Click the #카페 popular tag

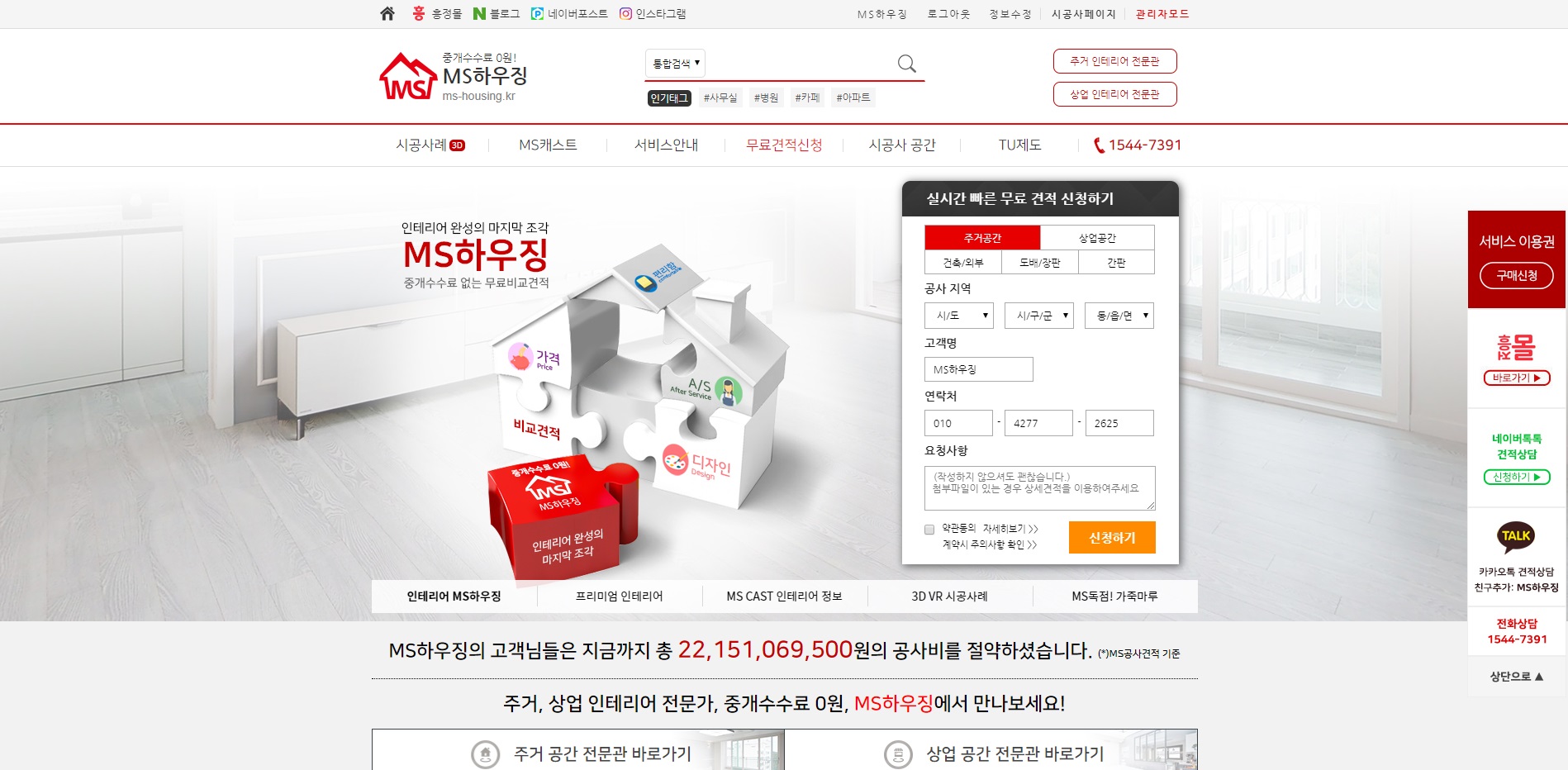(x=807, y=97)
